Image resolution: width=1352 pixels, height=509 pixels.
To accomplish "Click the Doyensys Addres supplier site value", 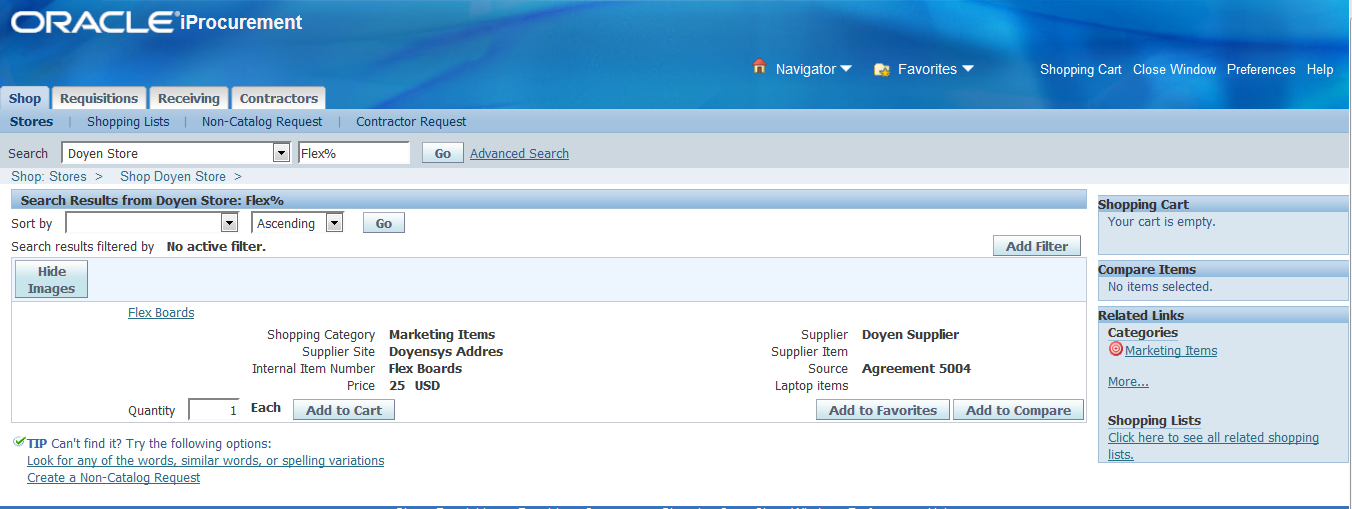I will [x=446, y=352].
